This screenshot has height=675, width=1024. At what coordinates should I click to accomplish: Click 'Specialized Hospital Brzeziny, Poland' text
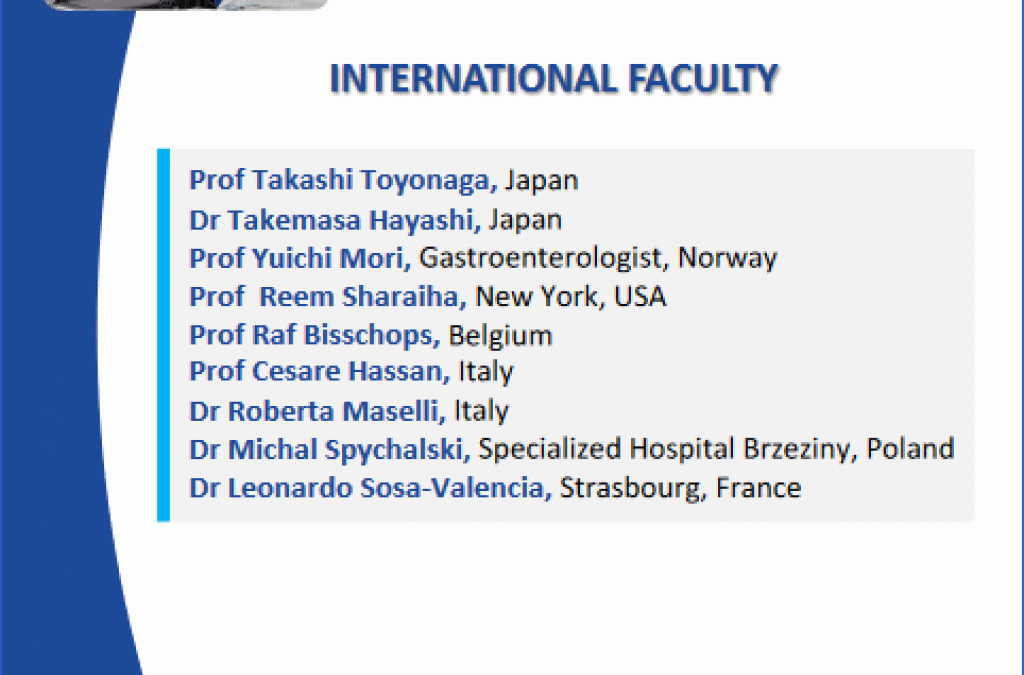coord(716,449)
